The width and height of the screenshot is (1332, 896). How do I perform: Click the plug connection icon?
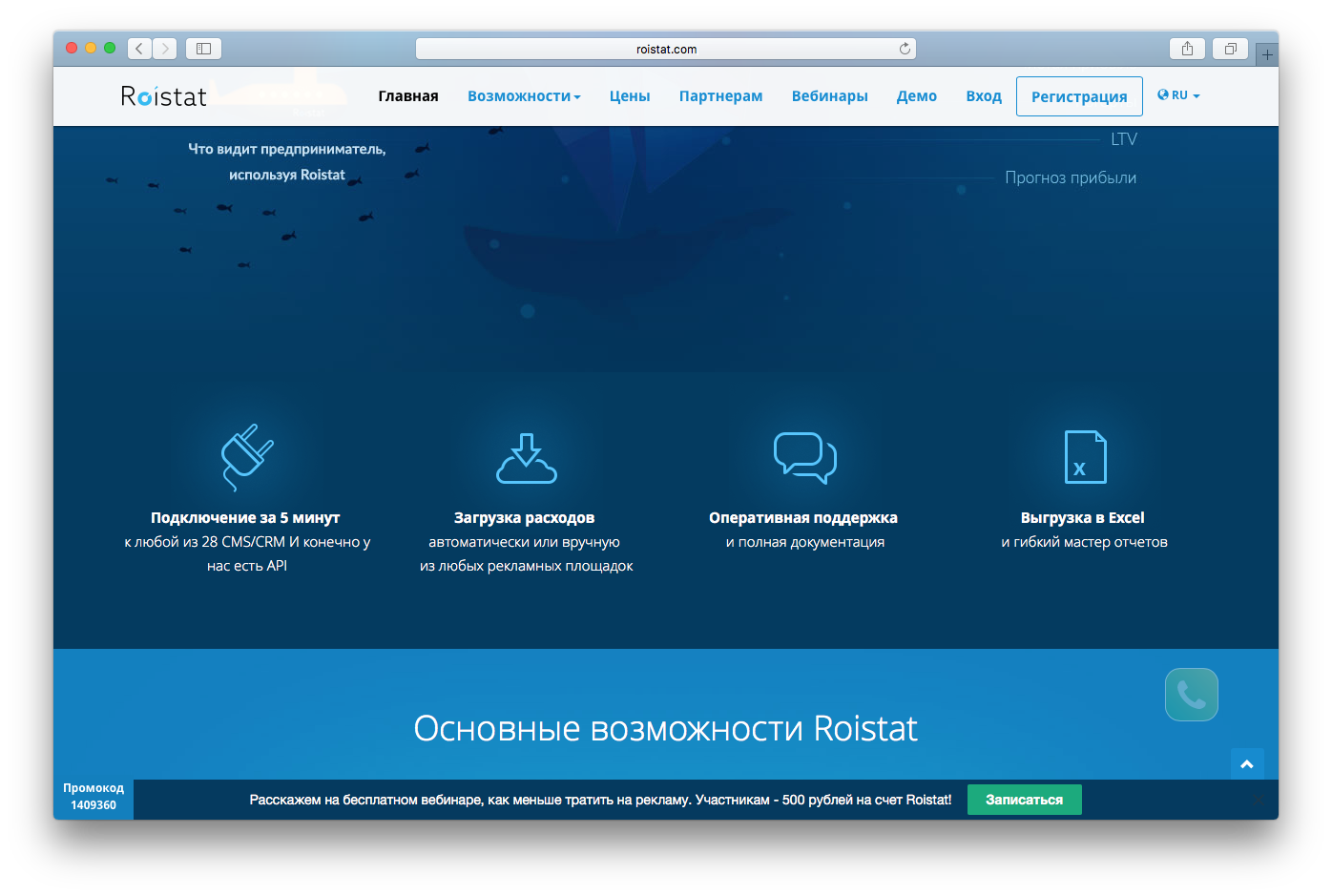[247, 457]
